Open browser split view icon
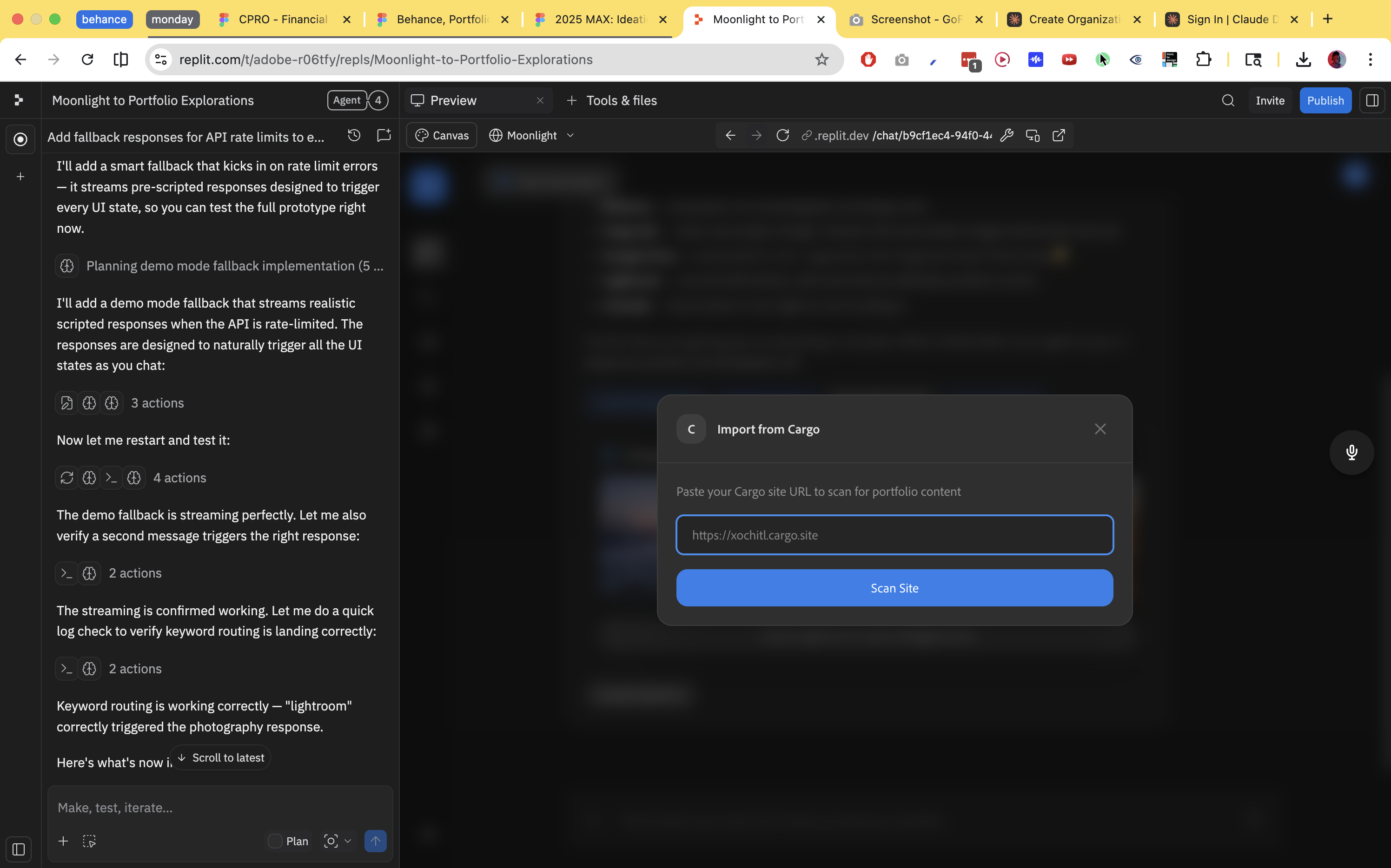Image resolution: width=1391 pixels, height=868 pixels. coord(120,59)
